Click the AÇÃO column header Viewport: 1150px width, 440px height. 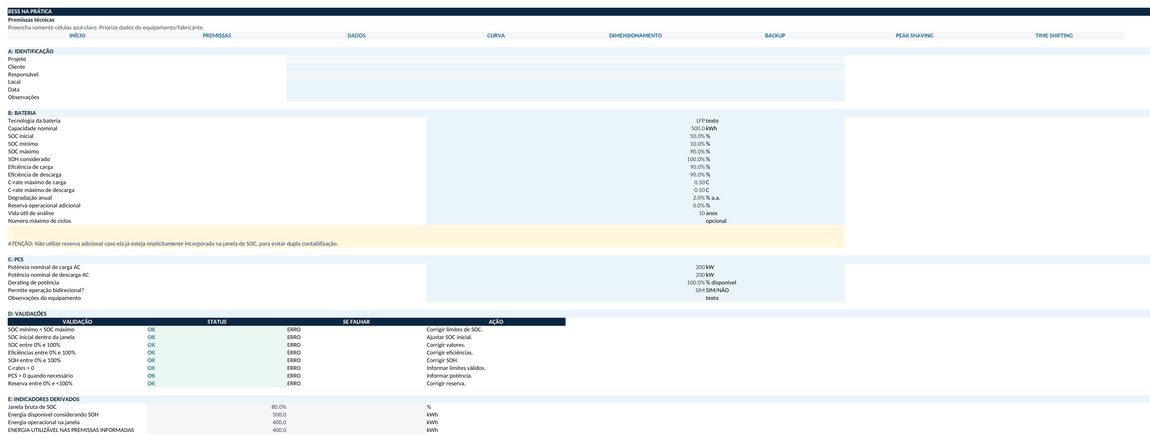click(496, 322)
